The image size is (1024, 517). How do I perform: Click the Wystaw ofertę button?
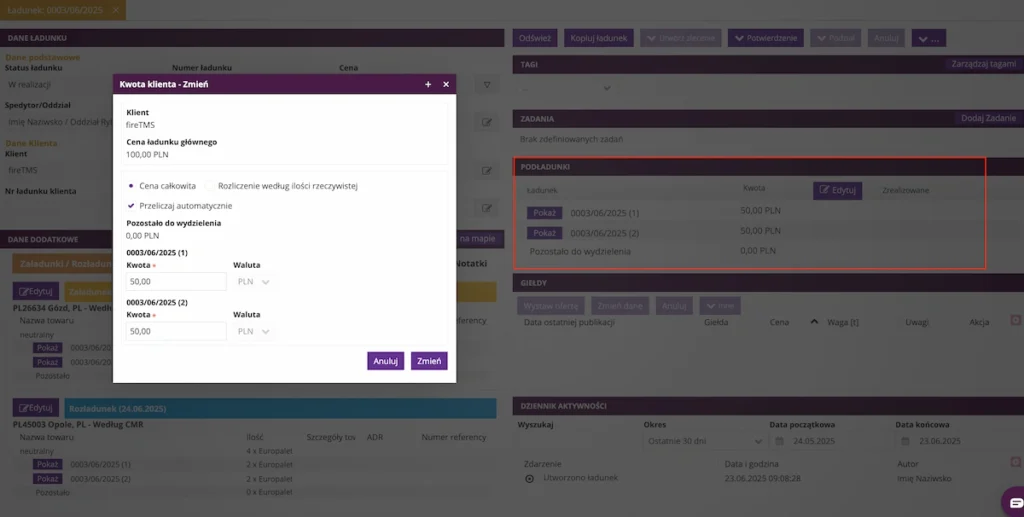coord(551,306)
